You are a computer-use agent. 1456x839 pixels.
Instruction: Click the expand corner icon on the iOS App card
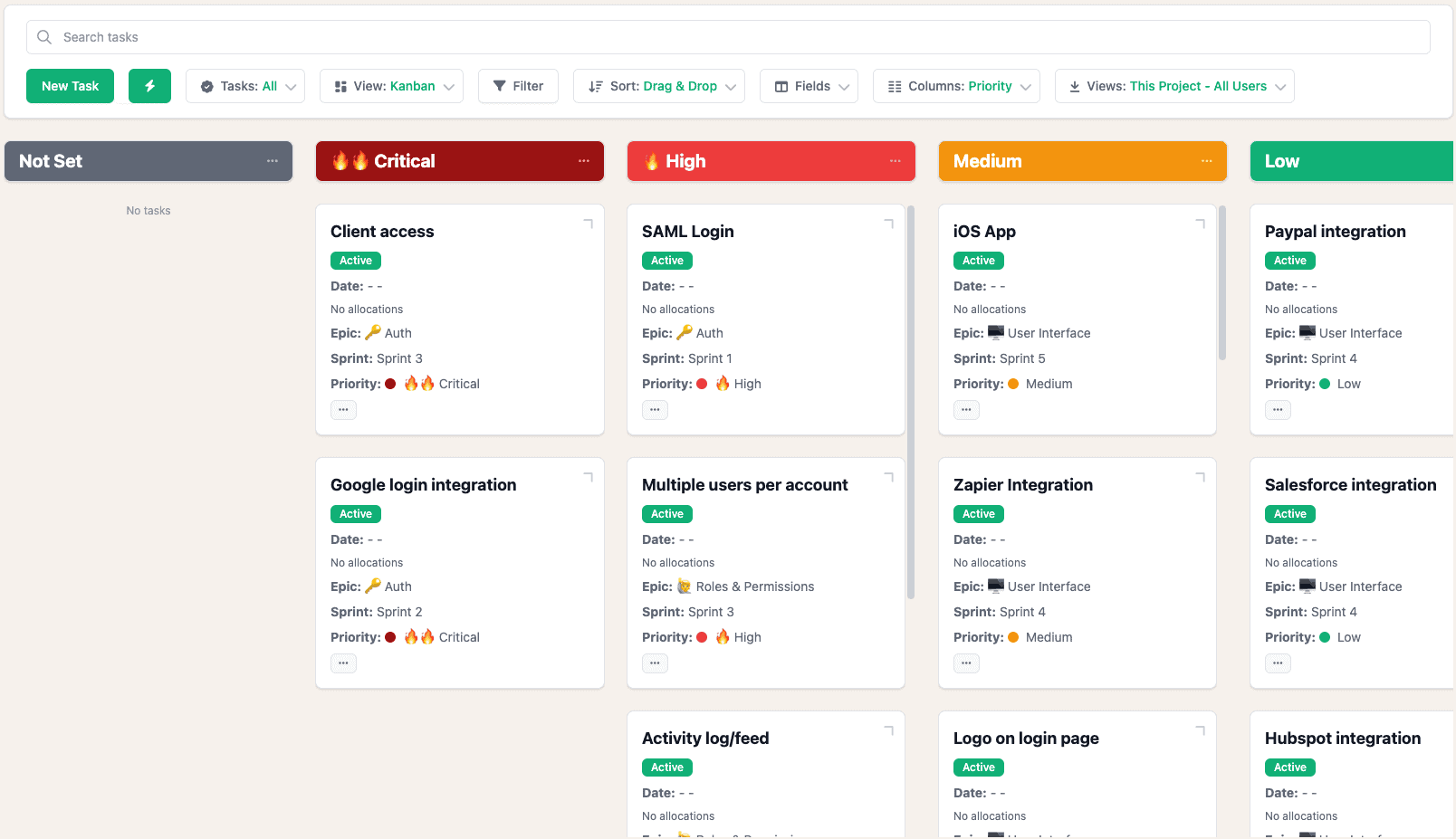point(1200,221)
